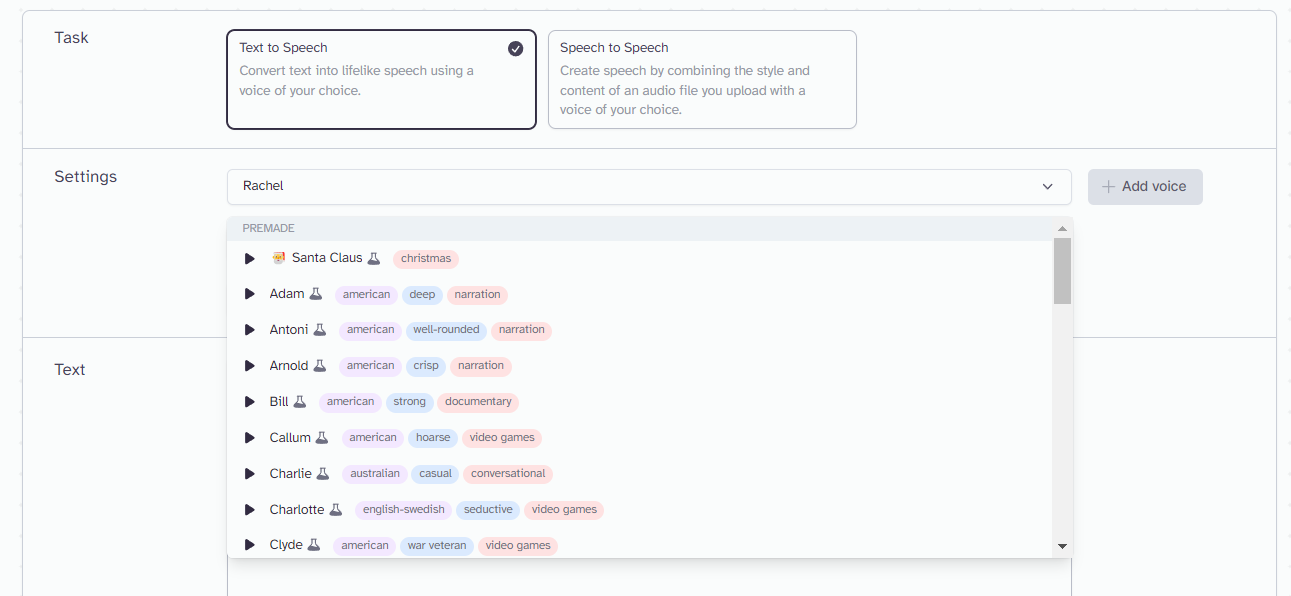Screen dimensions: 1291x596
Task: Click the voice list scroll up arrow
Action: point(1062,229)
